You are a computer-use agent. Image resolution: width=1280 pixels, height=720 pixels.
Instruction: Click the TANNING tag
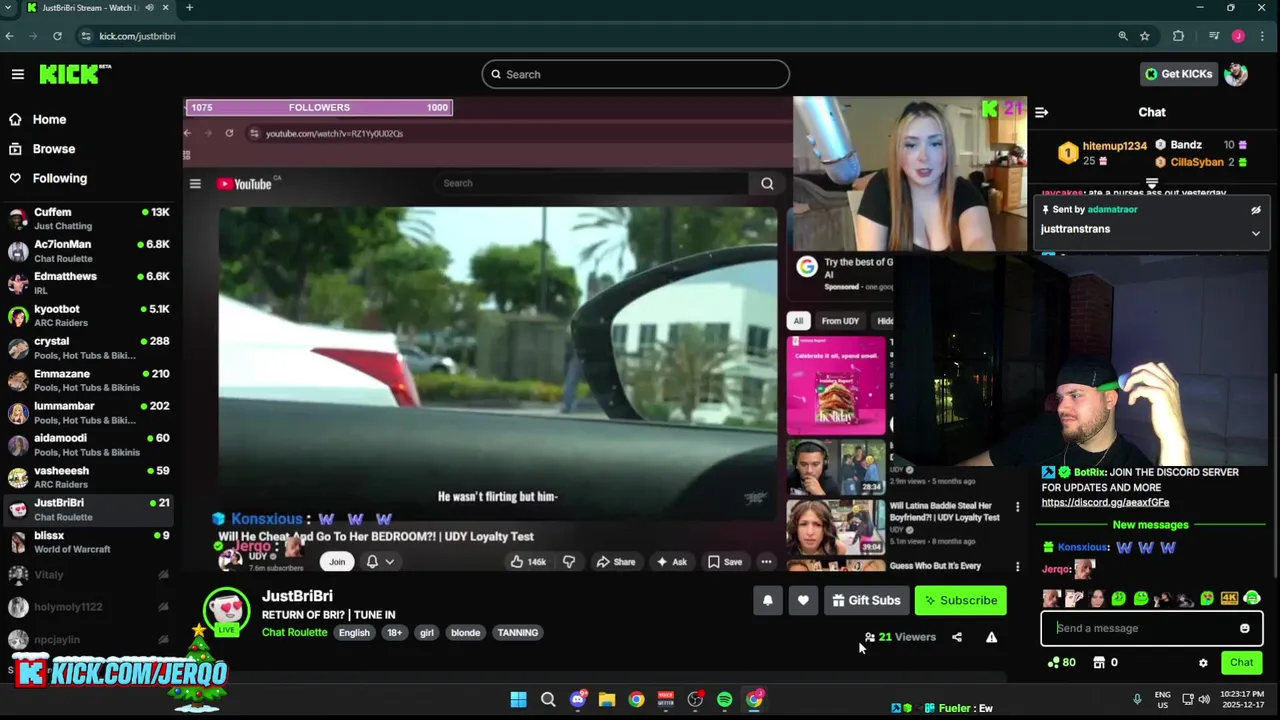coord(518,632)
